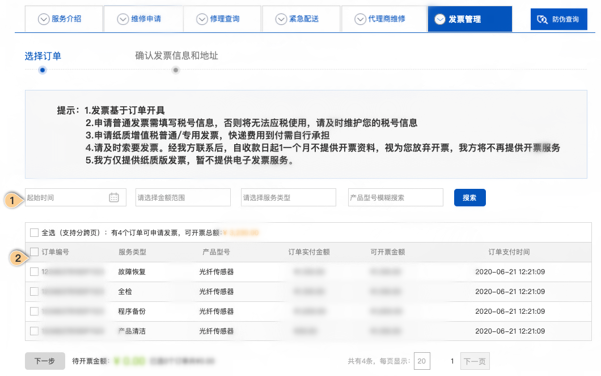The width and height of the screenshot is (601, 376).
Task: Click the 故障恢复 service type cell
Action: (132, 272)
